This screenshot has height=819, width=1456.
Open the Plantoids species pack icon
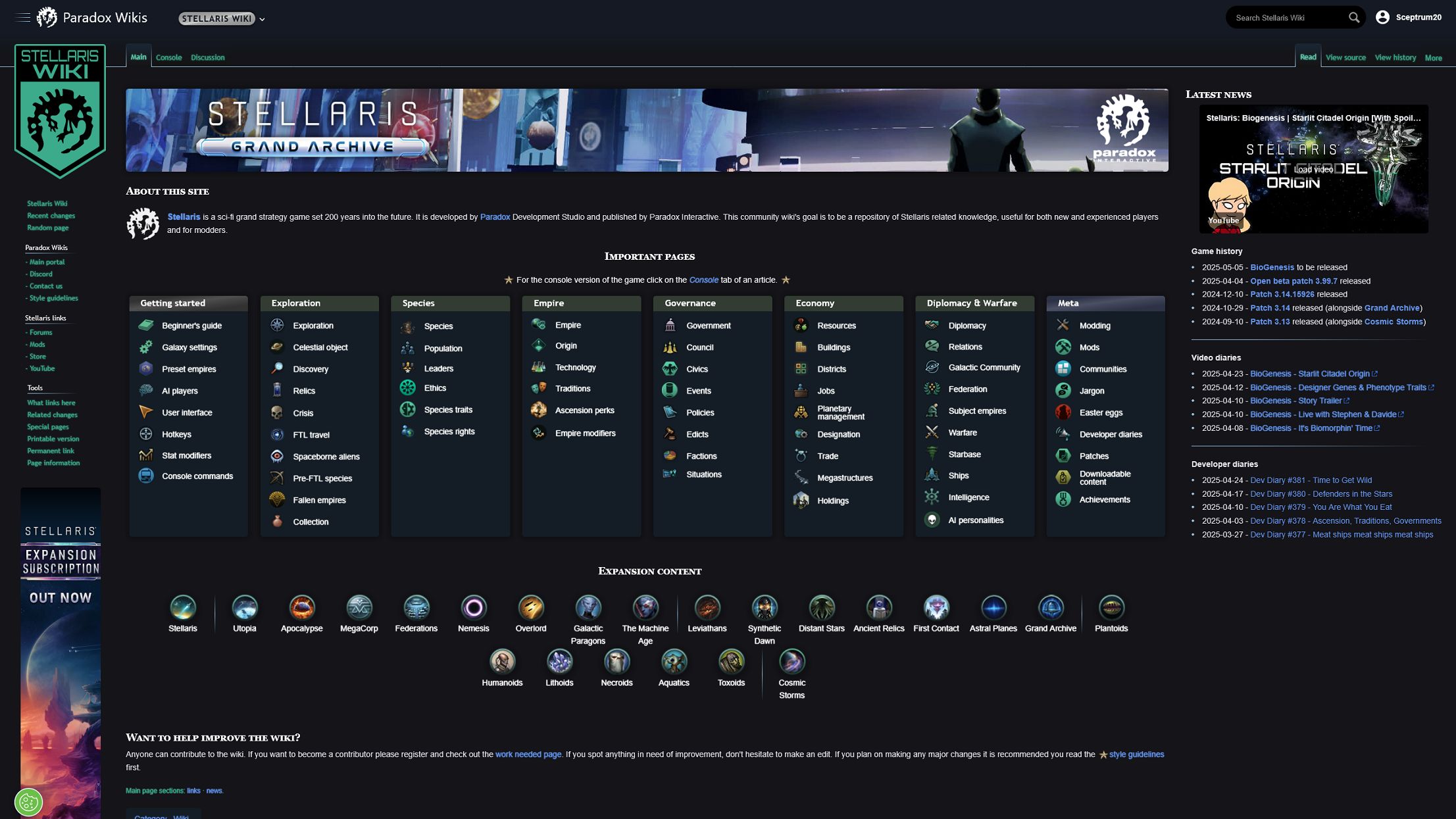click(x=1111, y=607)
